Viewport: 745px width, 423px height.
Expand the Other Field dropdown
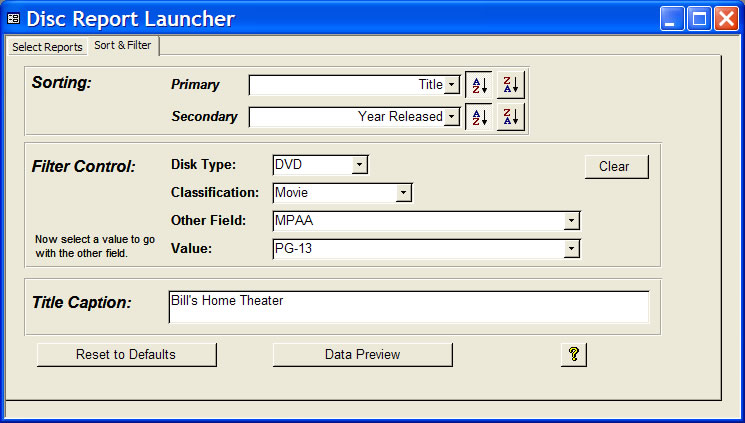pyautogui.click(x=571, y=221)
